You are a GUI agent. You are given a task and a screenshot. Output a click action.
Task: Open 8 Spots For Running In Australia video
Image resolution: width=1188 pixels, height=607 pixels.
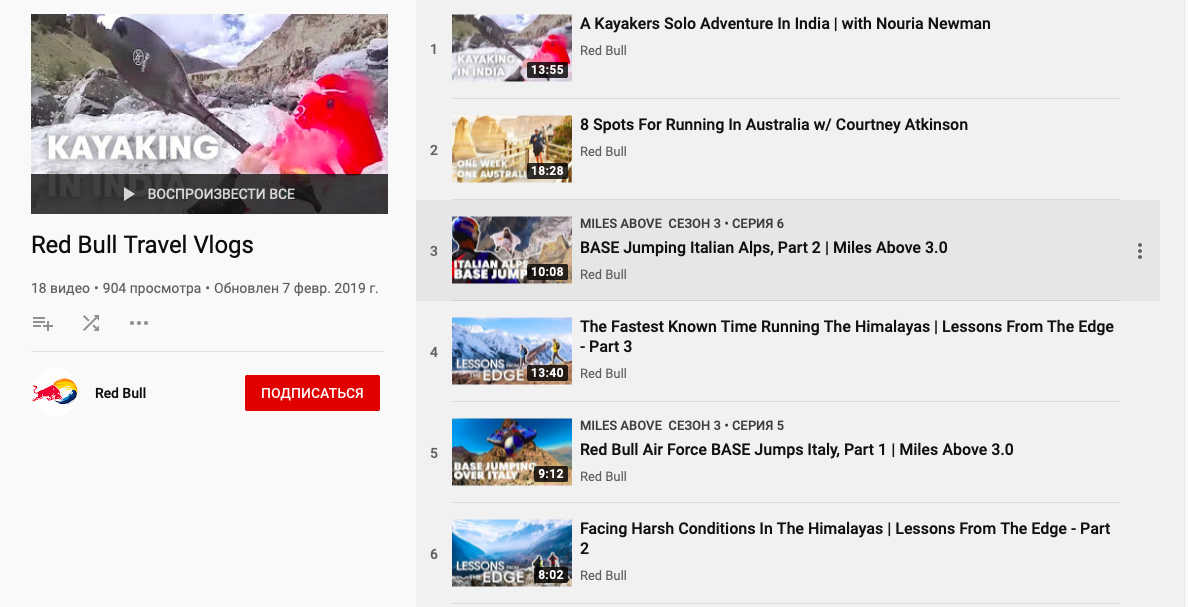click(774, 124)
